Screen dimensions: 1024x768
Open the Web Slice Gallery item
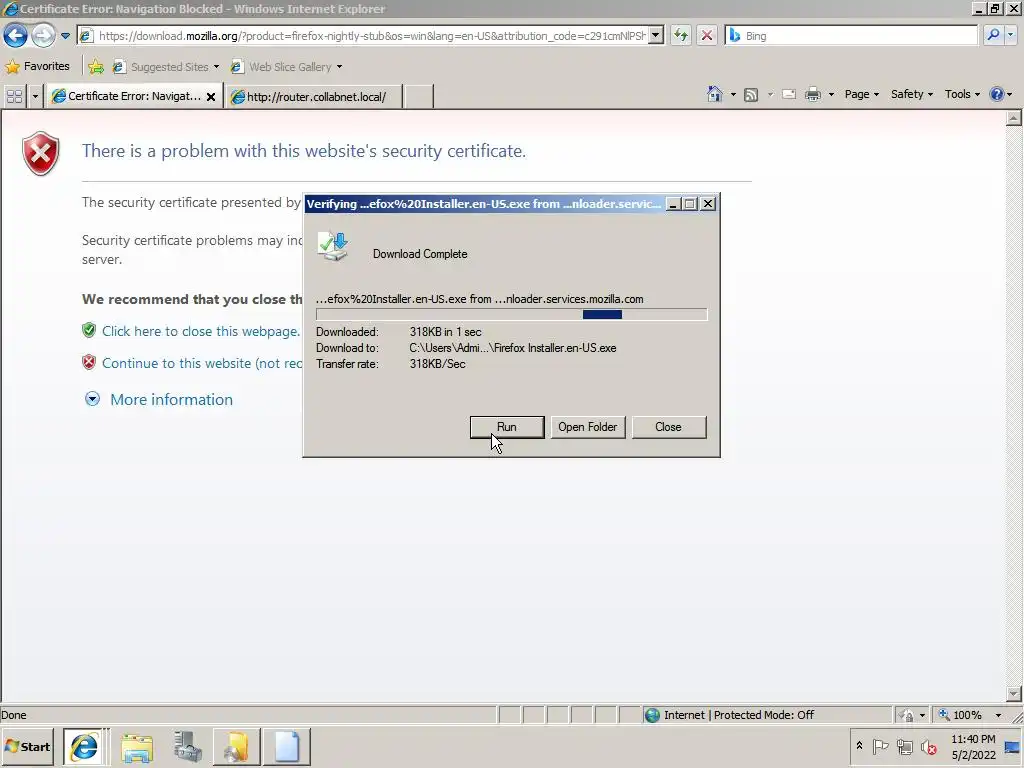286,67
